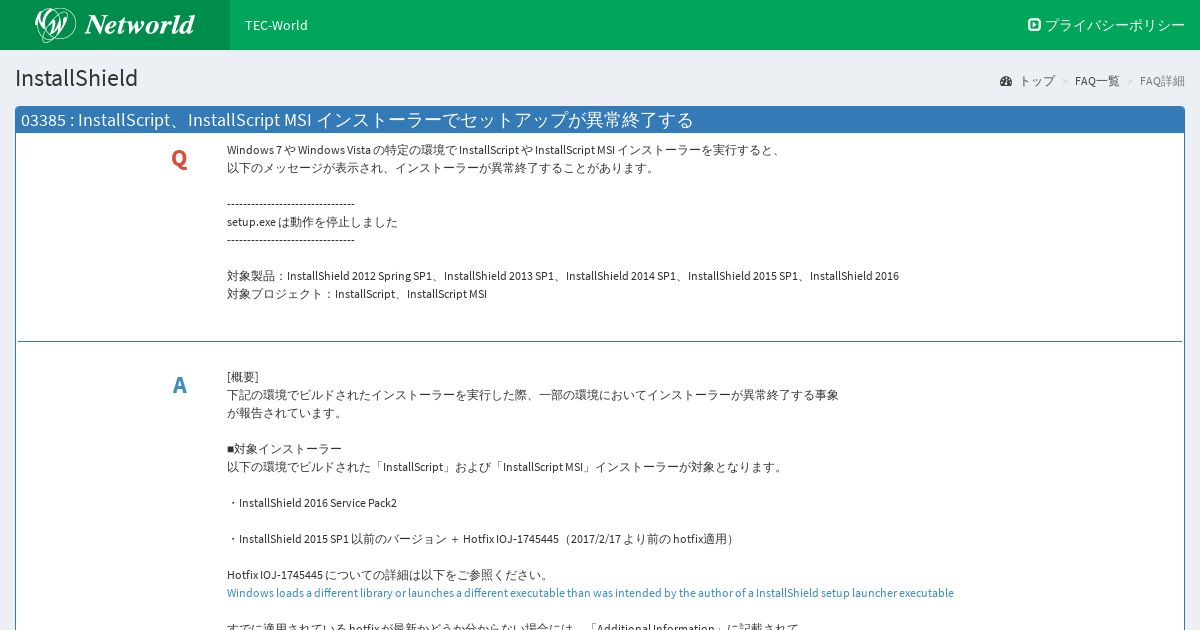Image resolution: width=1200 pixels, height=630 pixels.
Task: Open the プライバシーポリシー link
Action: (x=1114, y=25)
